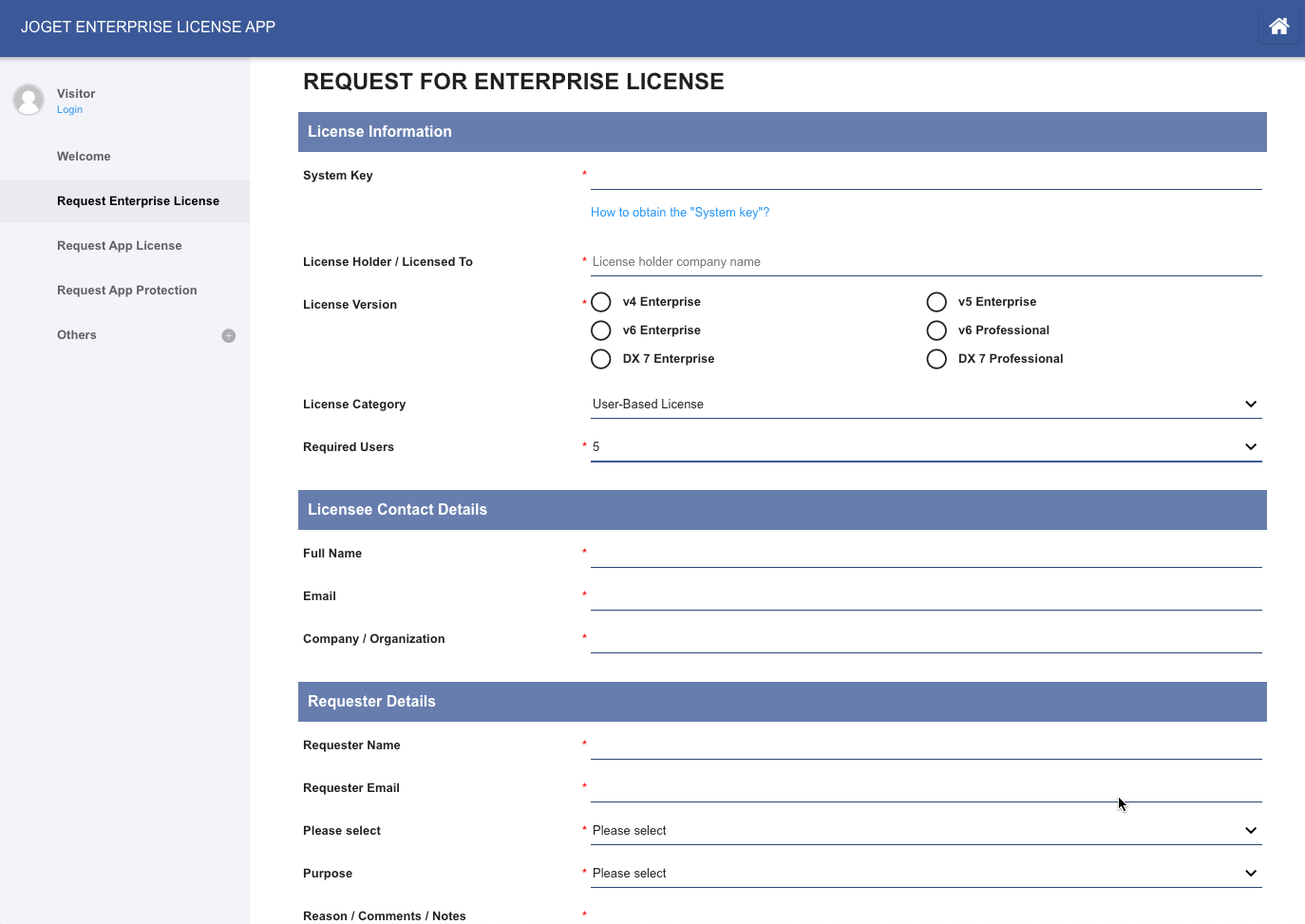Open the Required Users dropdown
The width and height of the screenshot is (1305, 924).
pos(925,447)
